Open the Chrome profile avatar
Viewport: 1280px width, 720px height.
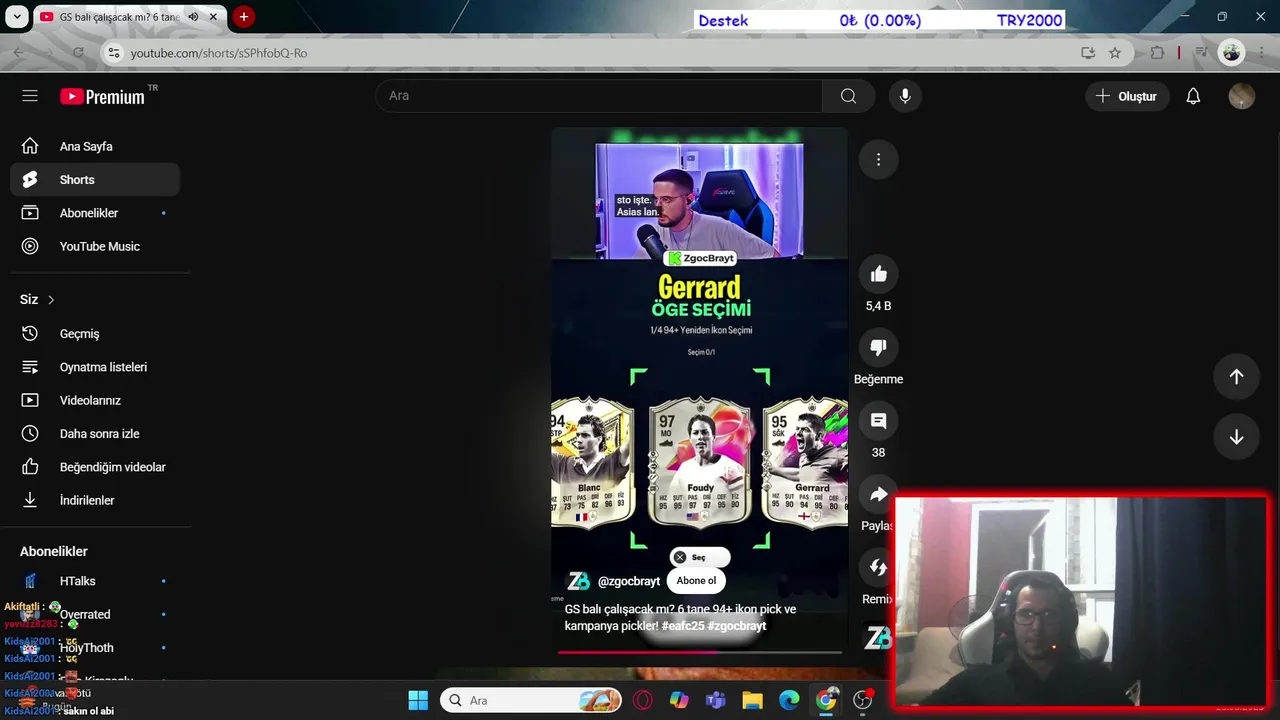pos(1232,53)
